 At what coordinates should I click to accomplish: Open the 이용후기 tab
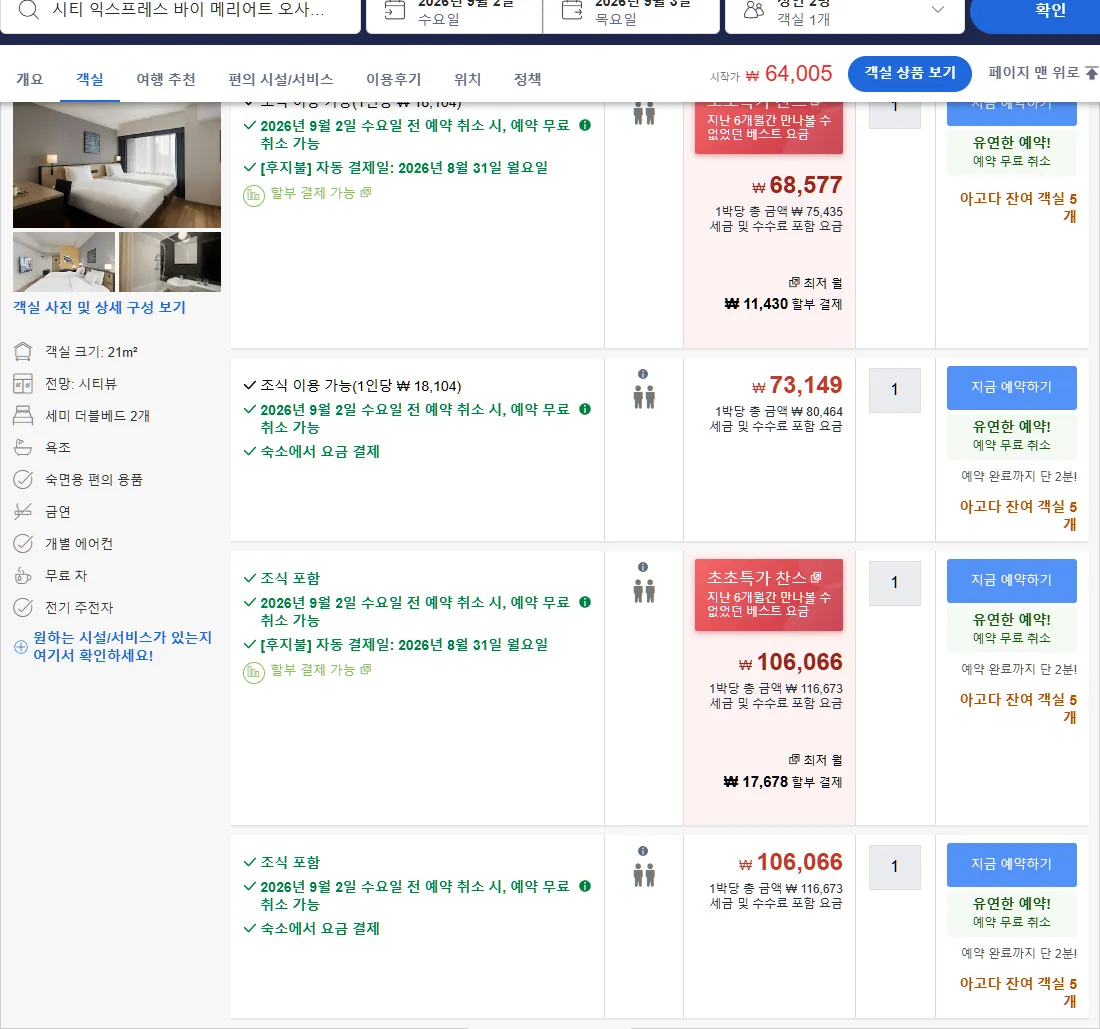[x=394, y=79]
